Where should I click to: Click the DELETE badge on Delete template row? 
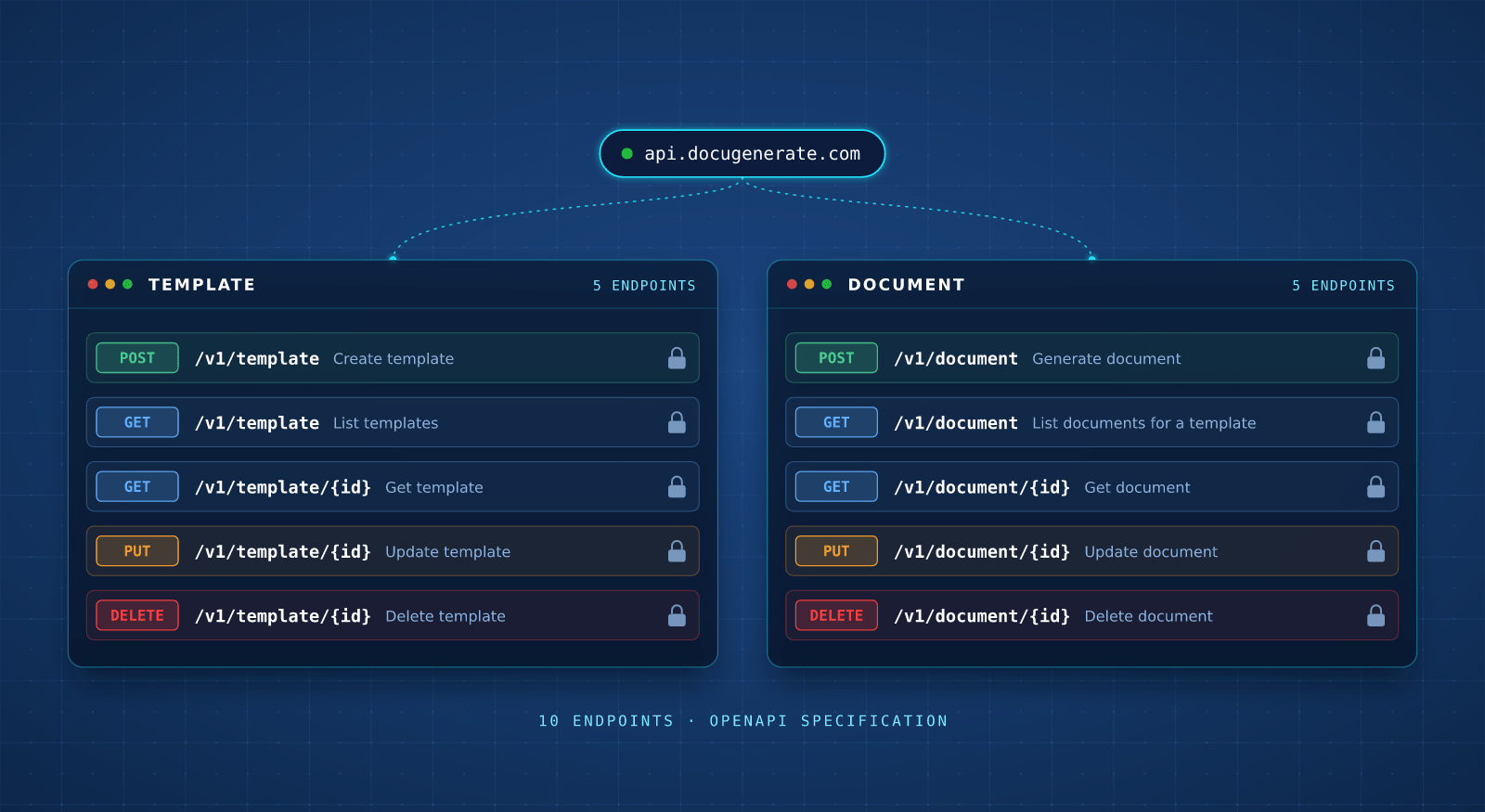click(x=137, y=615)
